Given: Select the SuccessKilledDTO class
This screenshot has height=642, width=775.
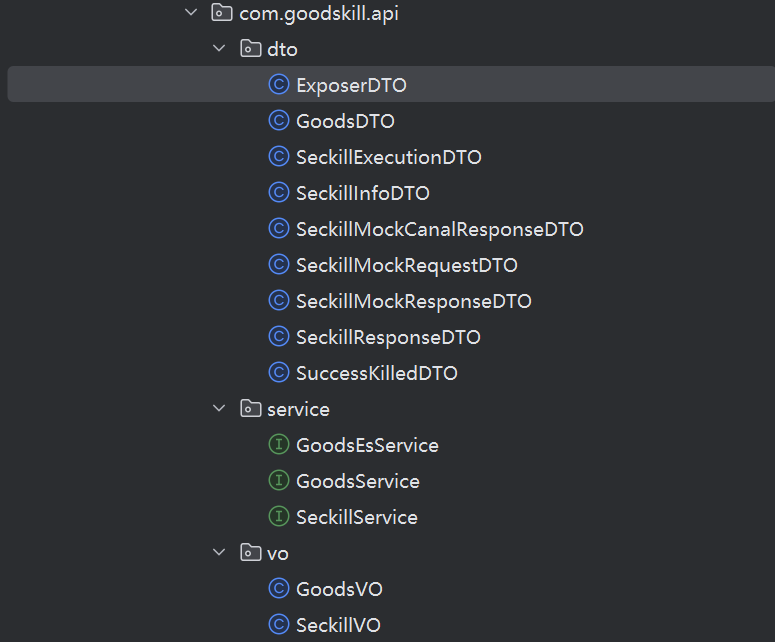Looking at the screenshot, I should 376,373.
